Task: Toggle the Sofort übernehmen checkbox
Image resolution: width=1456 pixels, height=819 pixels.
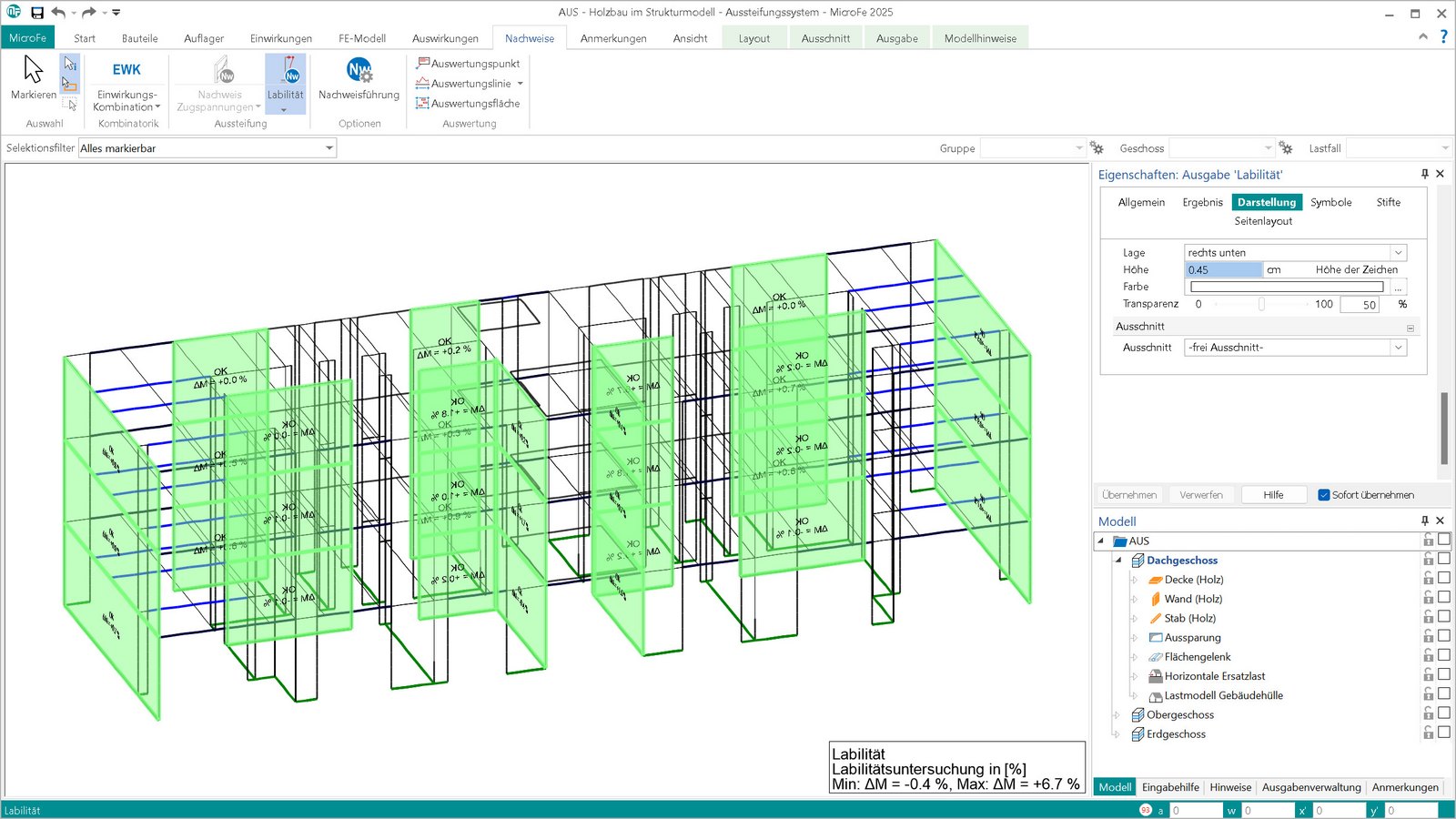Action: point(1324,495)
